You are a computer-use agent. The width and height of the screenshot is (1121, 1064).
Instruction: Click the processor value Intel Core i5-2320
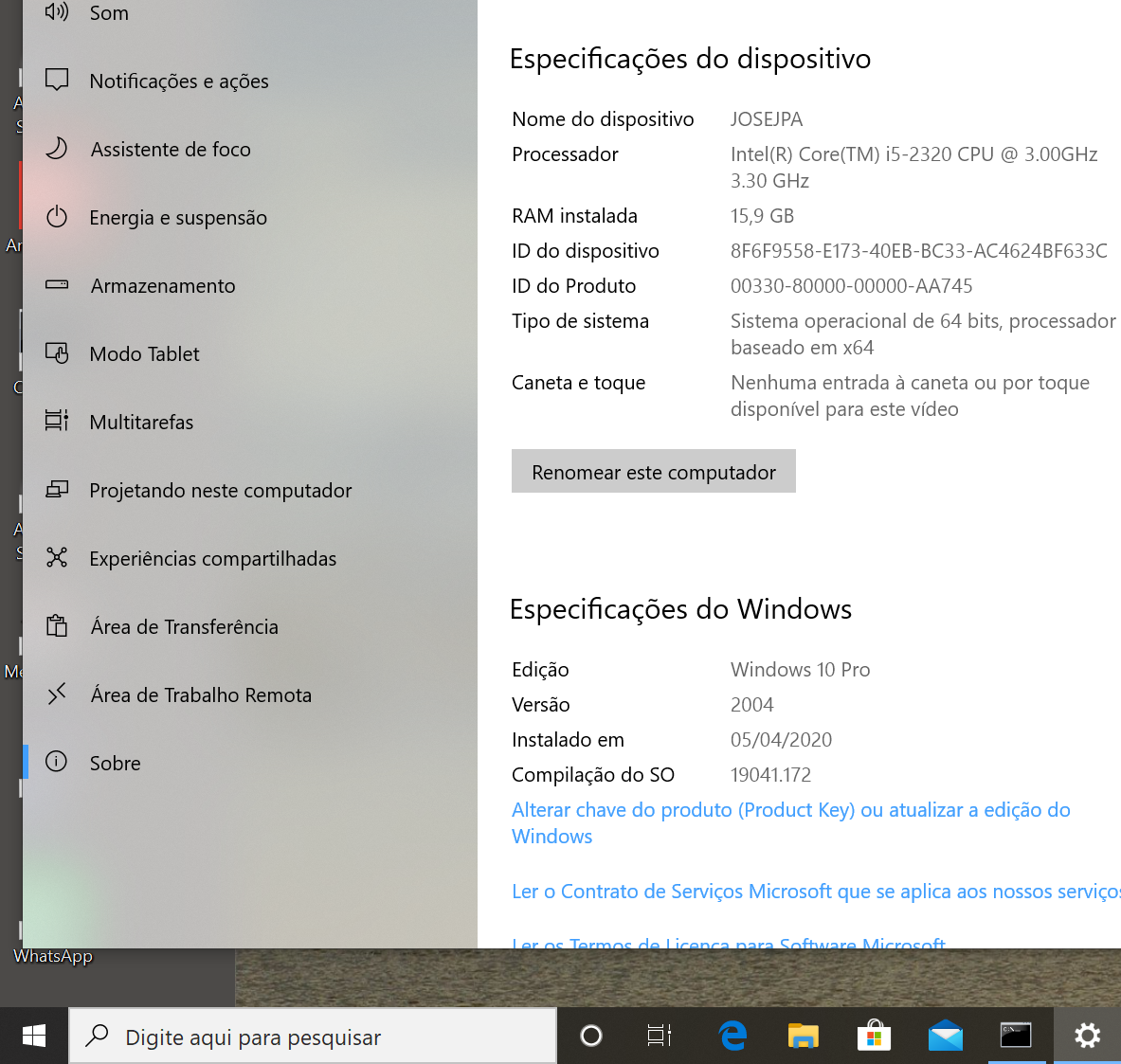pos(913,168)
